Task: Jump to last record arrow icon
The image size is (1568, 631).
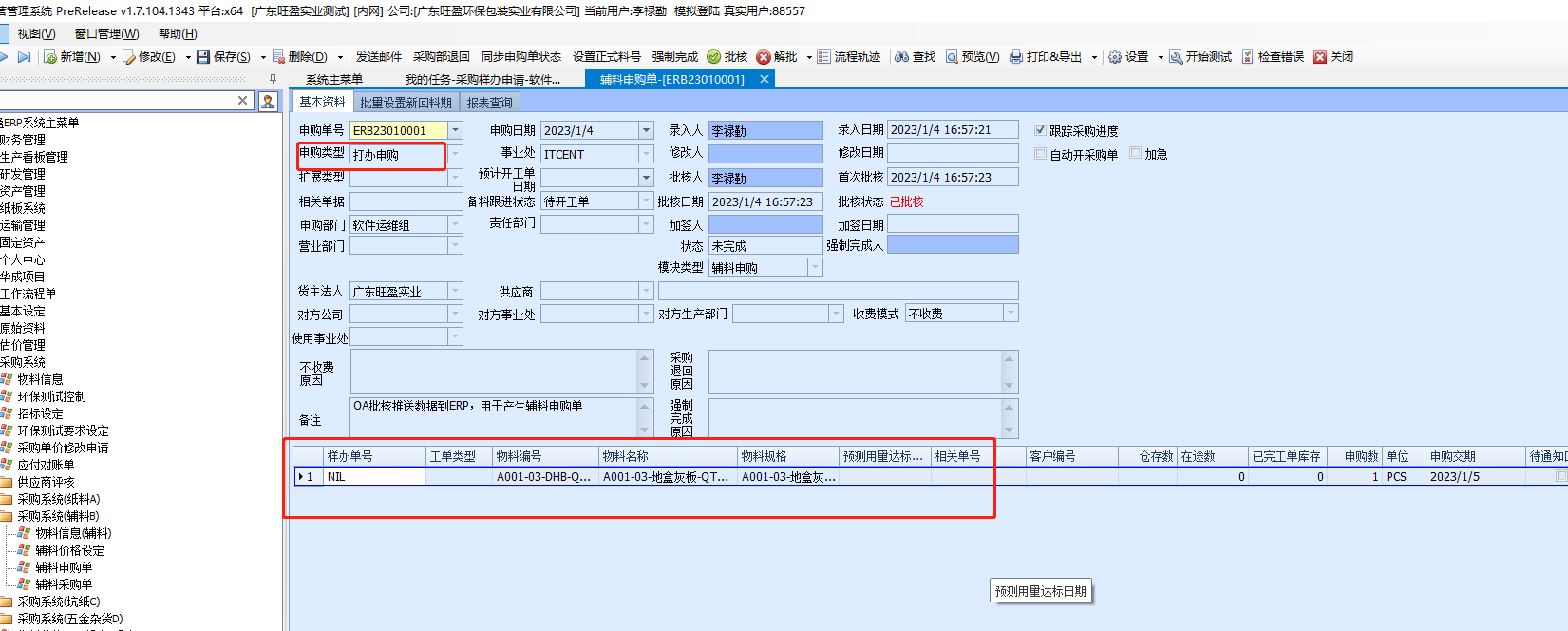Action: [25, 57]
